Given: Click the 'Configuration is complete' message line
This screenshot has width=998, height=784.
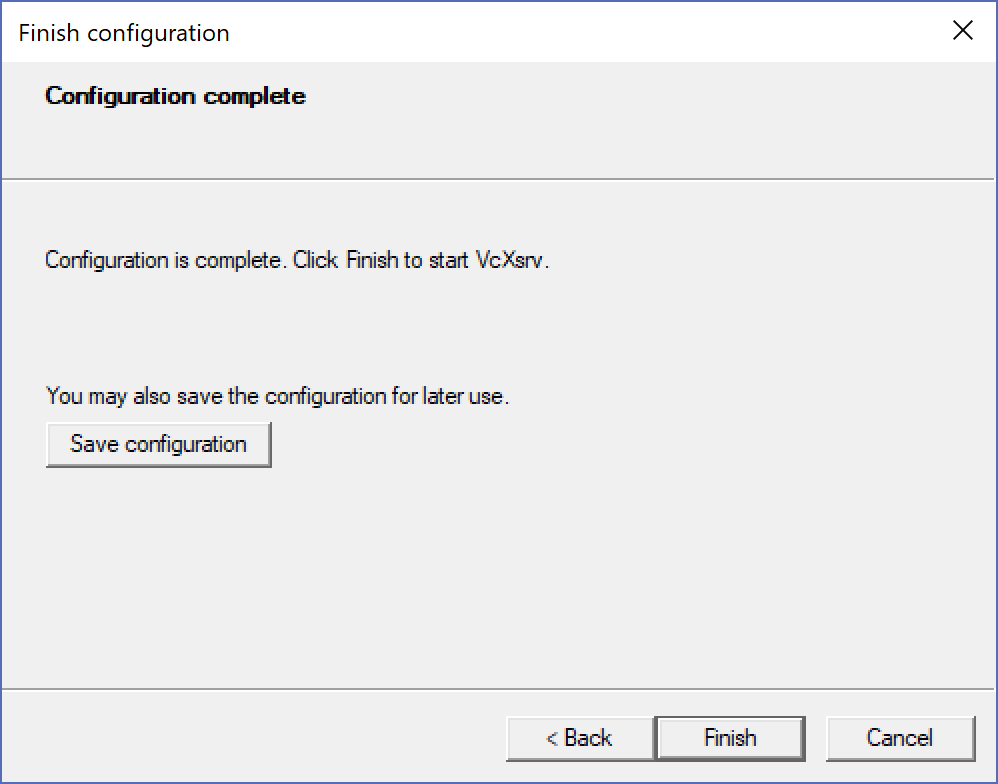Looking at the screenshot, I should pos(297,260).
